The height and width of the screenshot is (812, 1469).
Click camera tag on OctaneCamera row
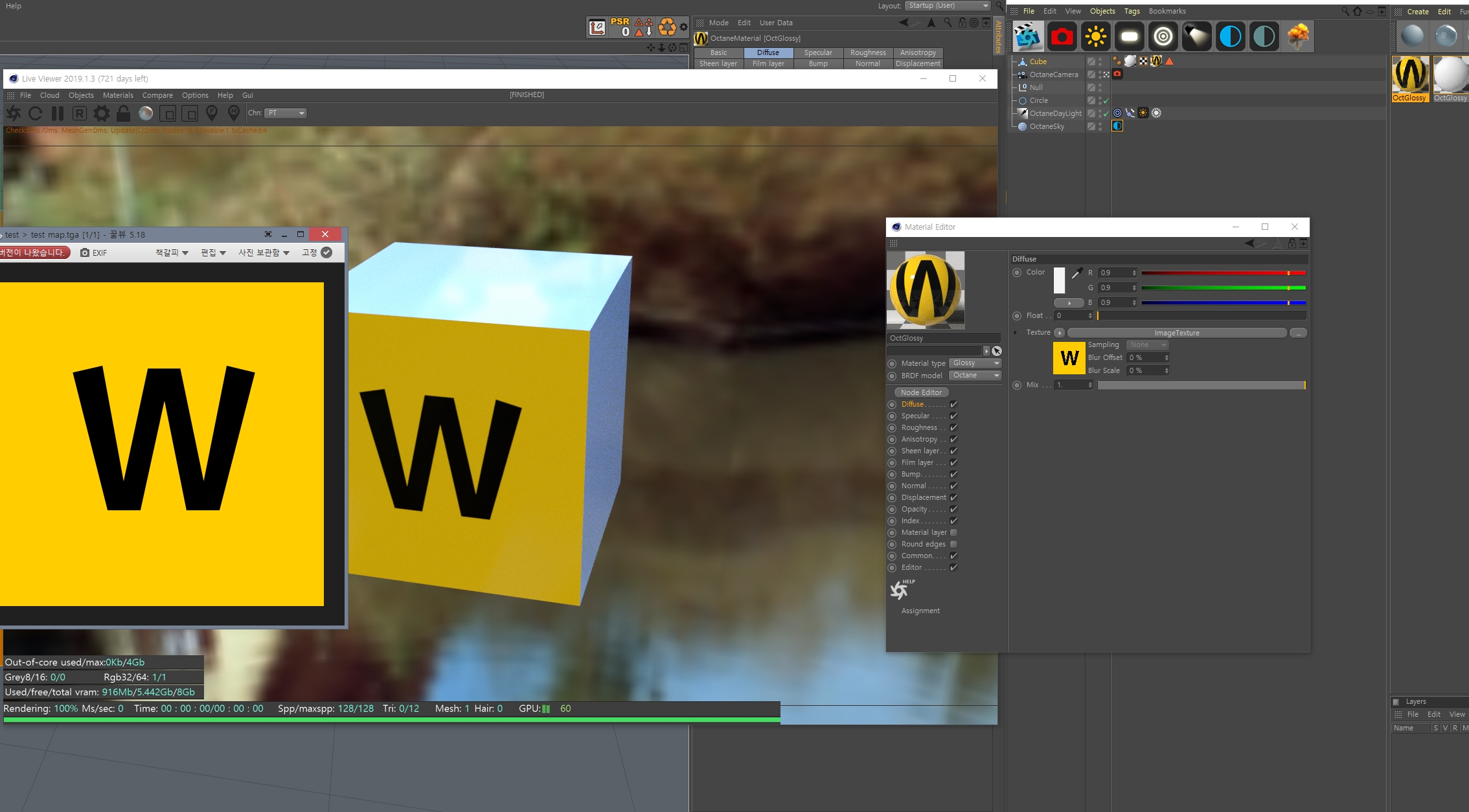(x=1117, y=74)
